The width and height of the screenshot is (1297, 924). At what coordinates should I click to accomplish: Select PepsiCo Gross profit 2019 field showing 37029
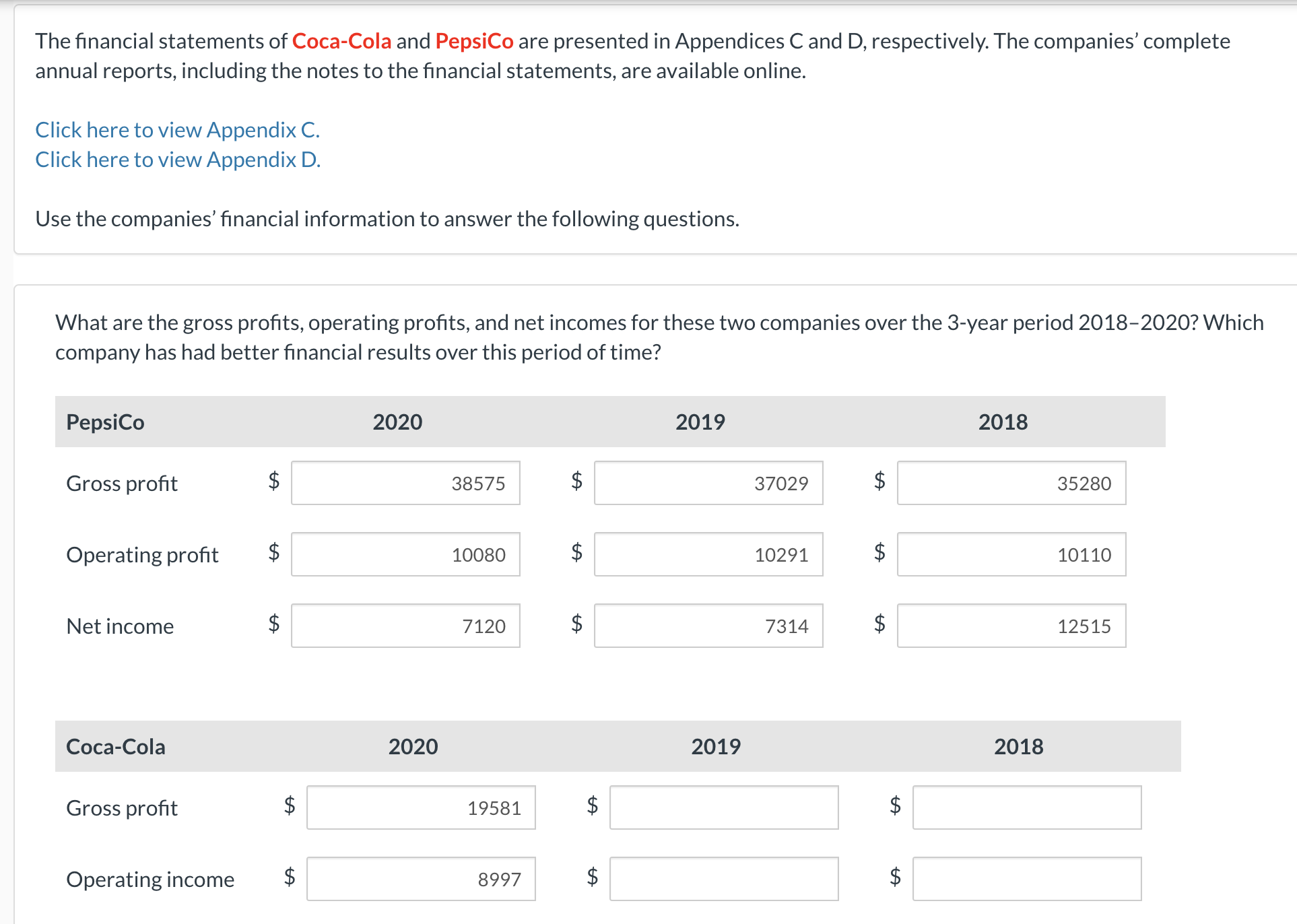[x=708, y=483]
